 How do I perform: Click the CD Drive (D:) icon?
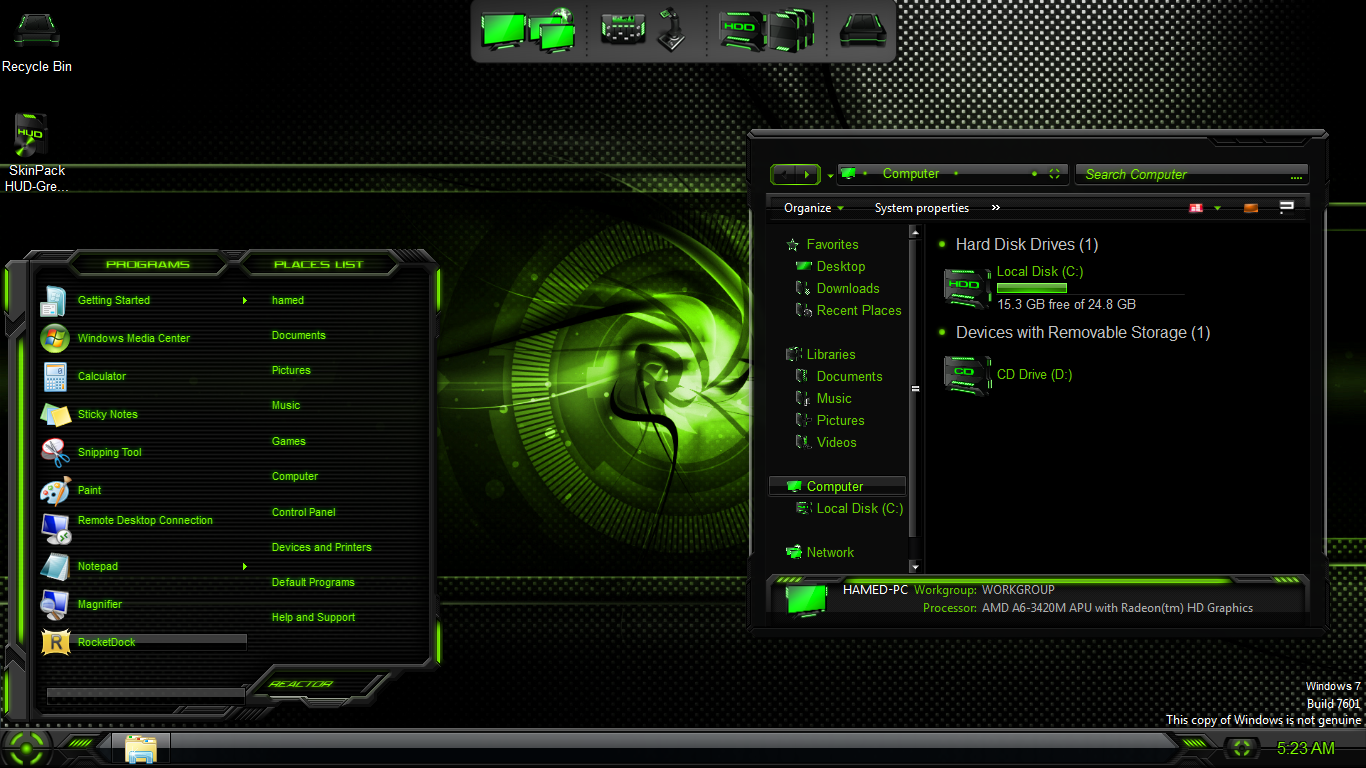tap(967, 374)
